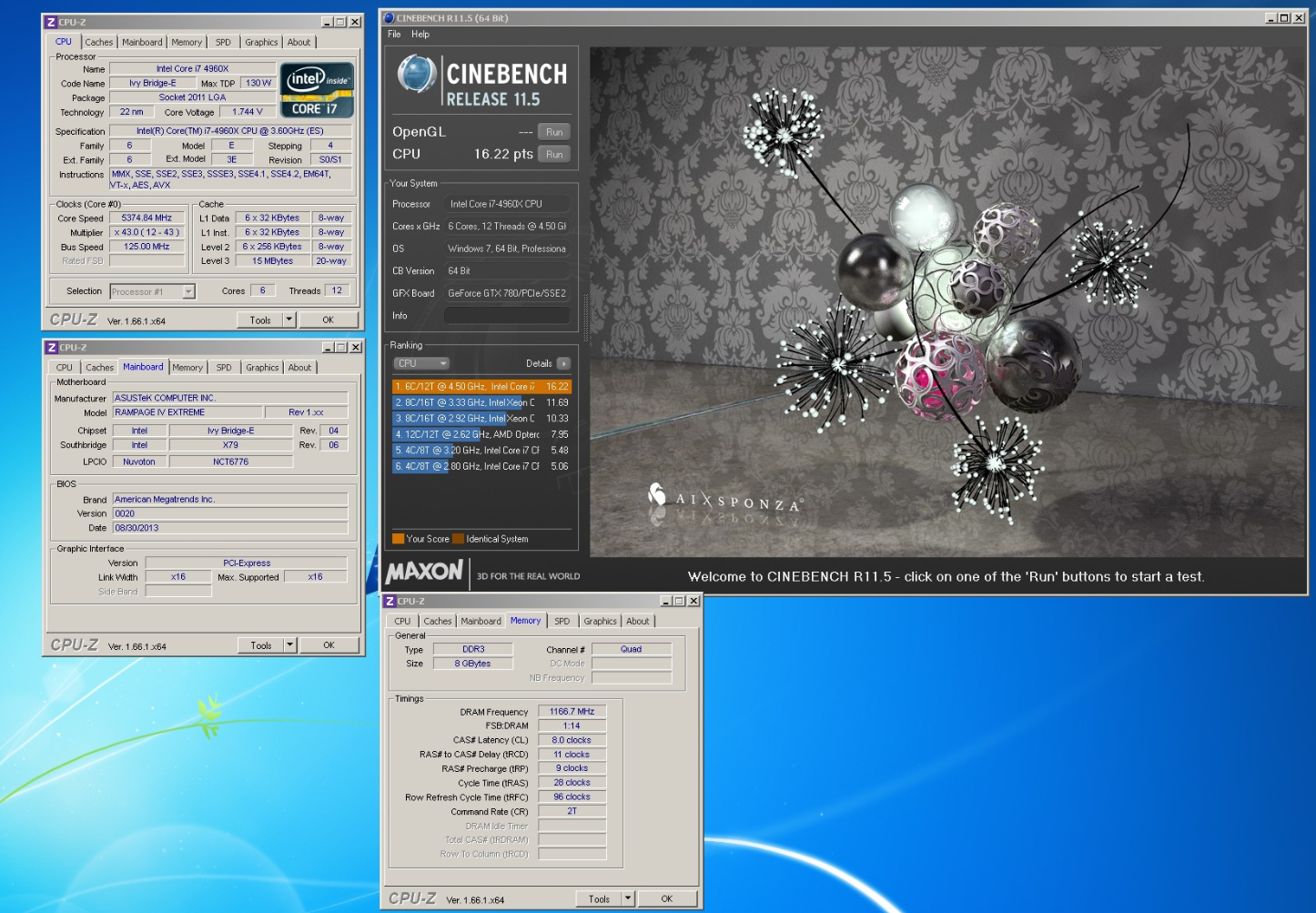The image size is (1316, 913).
Task: Click the Cinebench title bar app icon
Action: (x=389, y=17)
